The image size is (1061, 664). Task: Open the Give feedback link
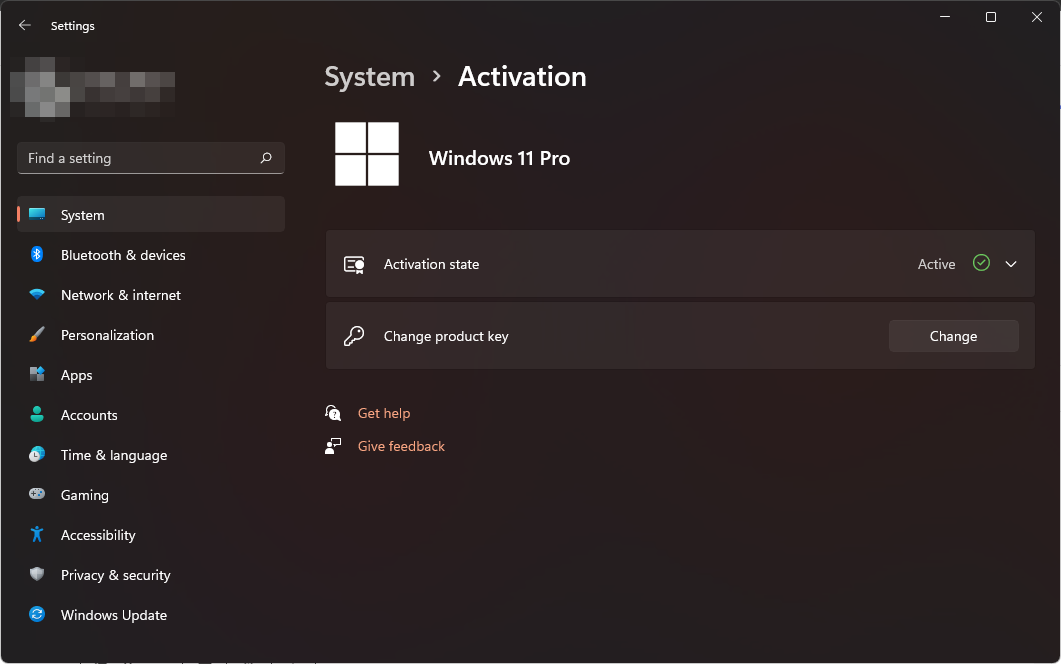(x=401, y=446)
